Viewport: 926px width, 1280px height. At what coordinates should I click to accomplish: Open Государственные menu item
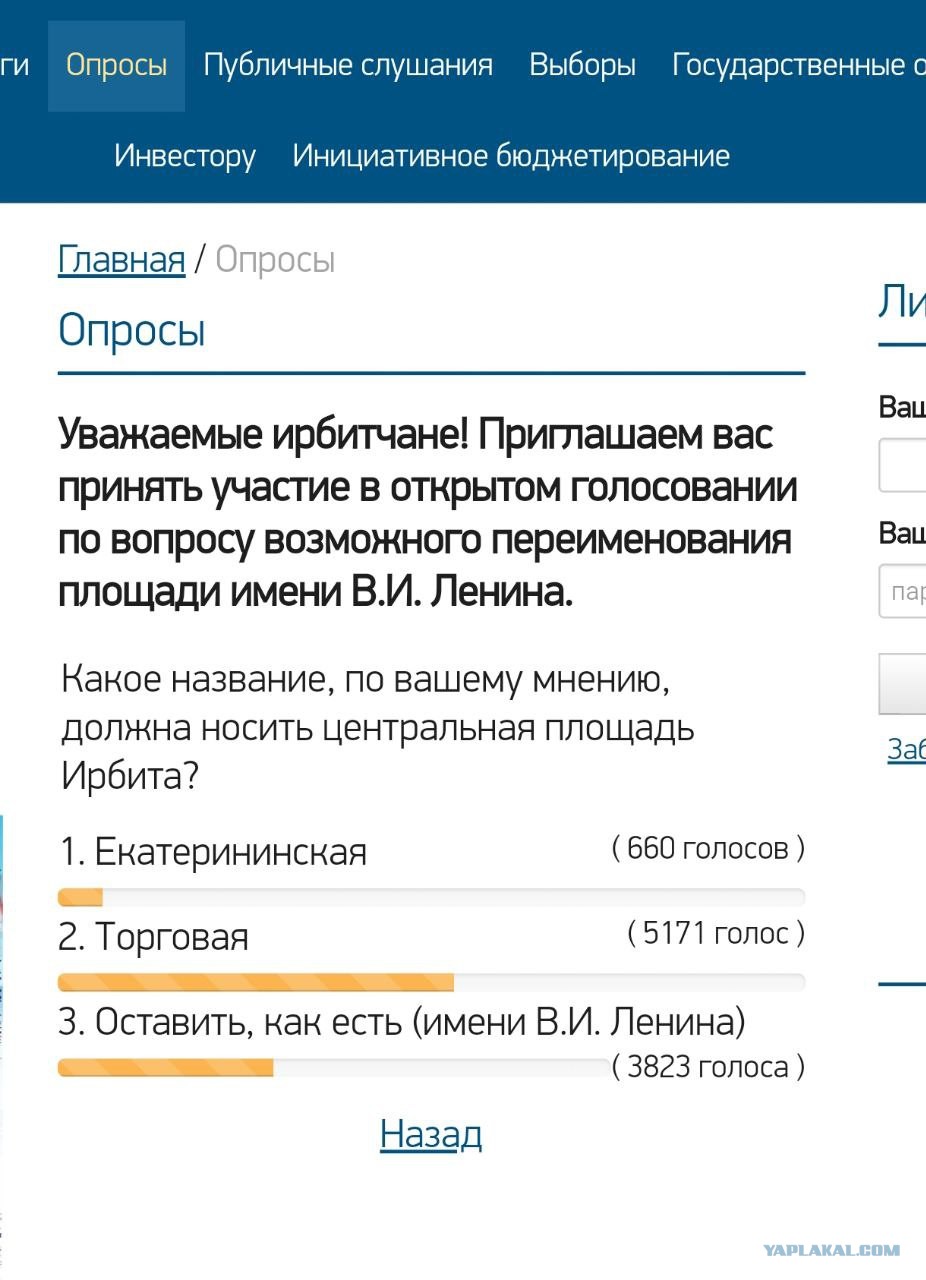click(x=798, y=66)
